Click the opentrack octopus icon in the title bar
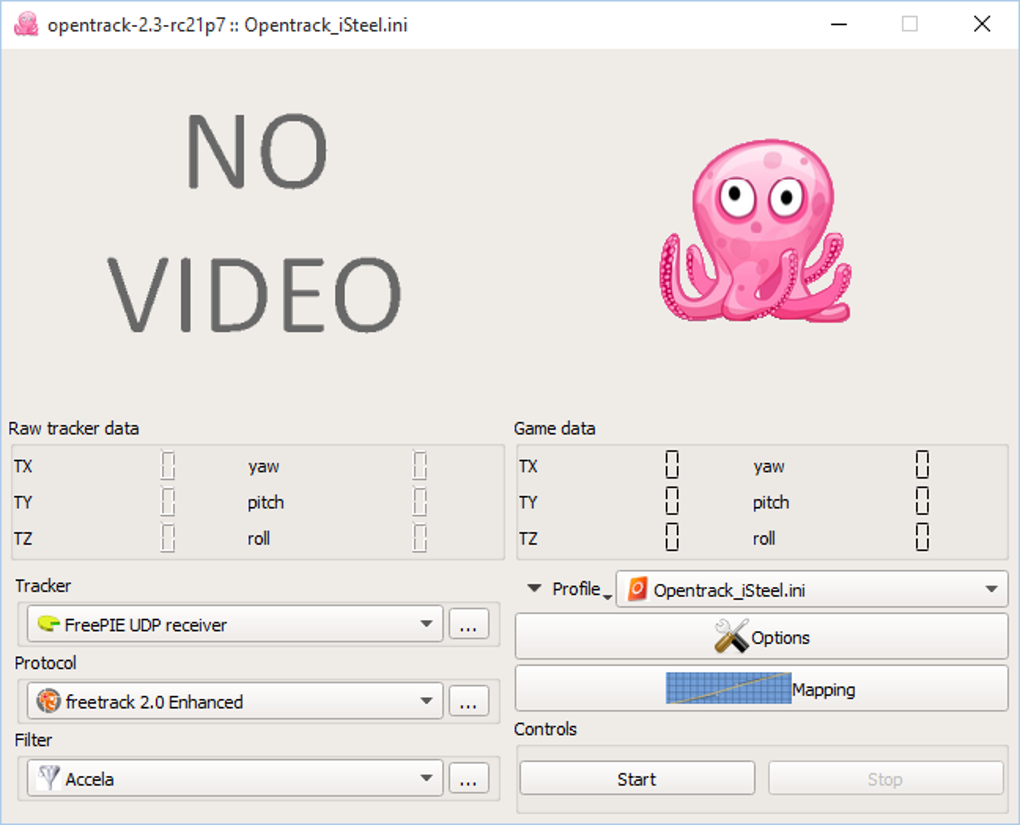Image resolution: width=1020 pixels, height=825 pixels. 26,25
